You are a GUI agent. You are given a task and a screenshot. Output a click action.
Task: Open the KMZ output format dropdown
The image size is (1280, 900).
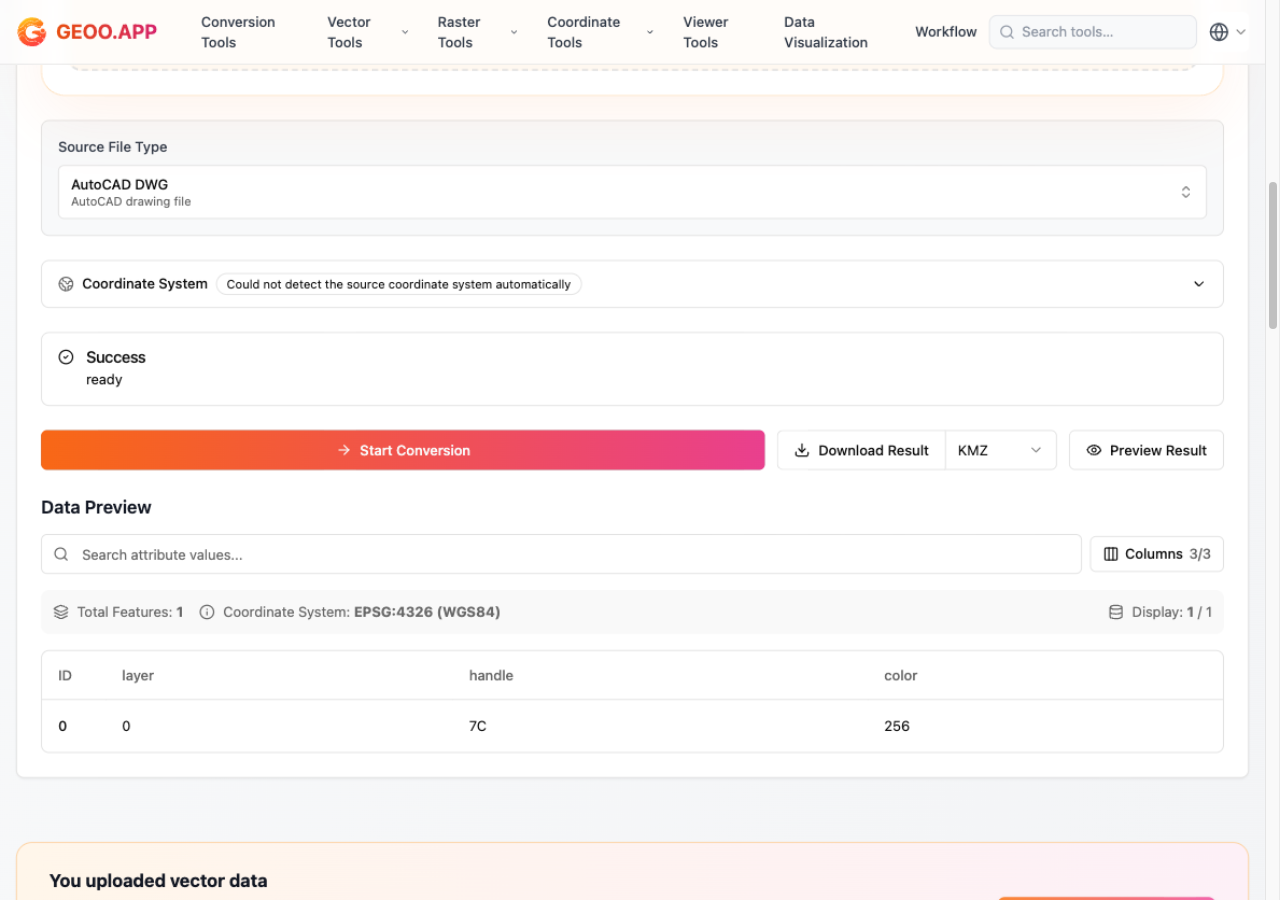point(1001,450)
